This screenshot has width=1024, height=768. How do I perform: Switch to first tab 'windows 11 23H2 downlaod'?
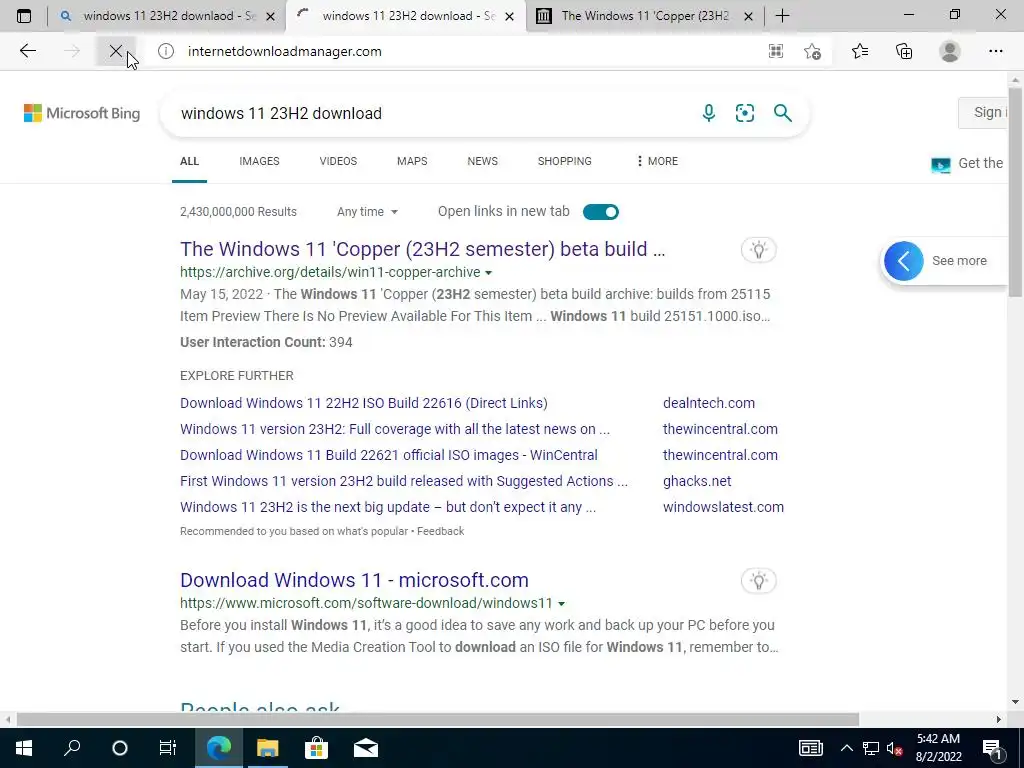point(168,16)
